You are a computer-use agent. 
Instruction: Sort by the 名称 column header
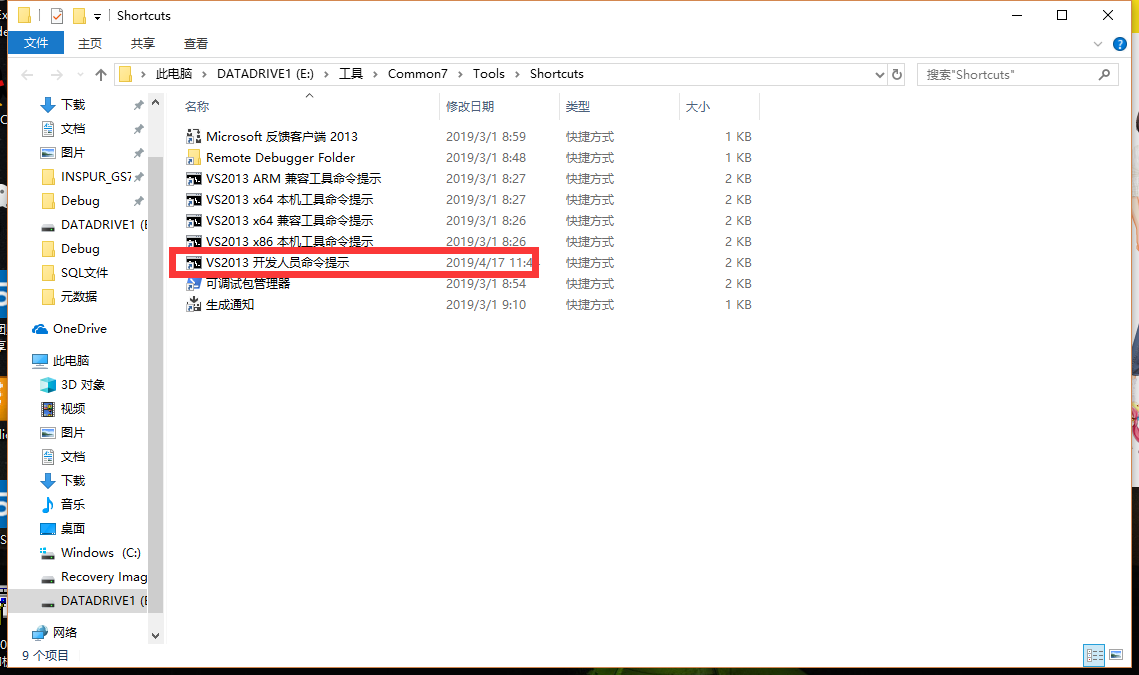[197, 106]
